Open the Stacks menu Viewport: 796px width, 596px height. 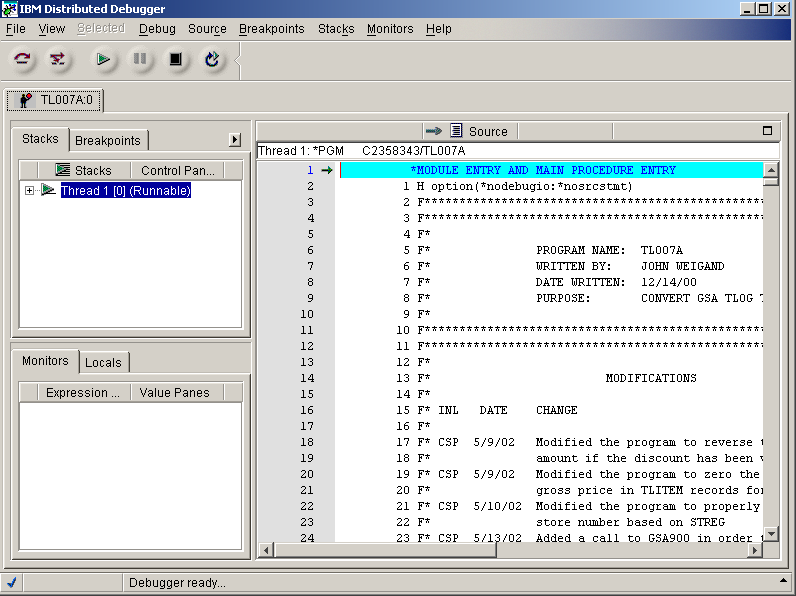336,29
